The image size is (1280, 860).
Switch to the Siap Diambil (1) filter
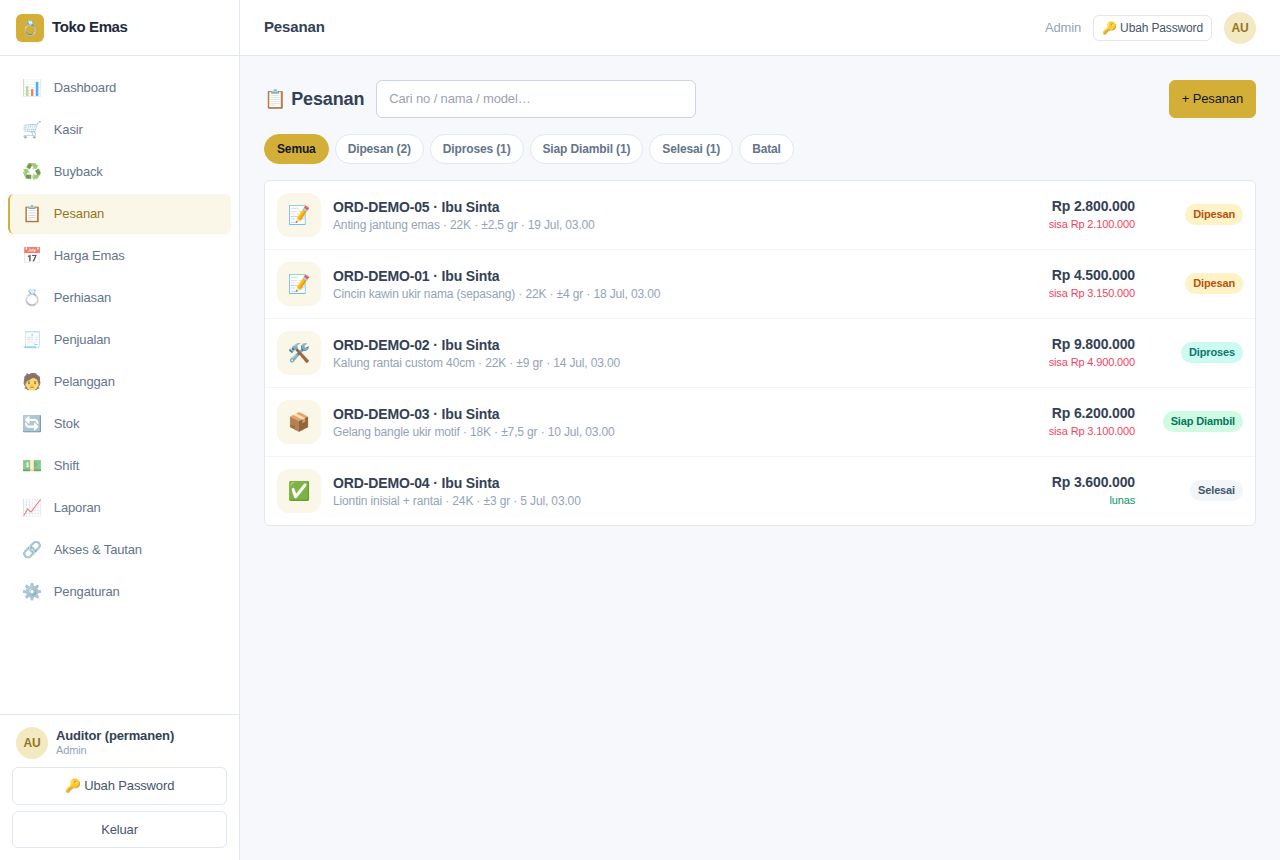click(x=586, y=149)
